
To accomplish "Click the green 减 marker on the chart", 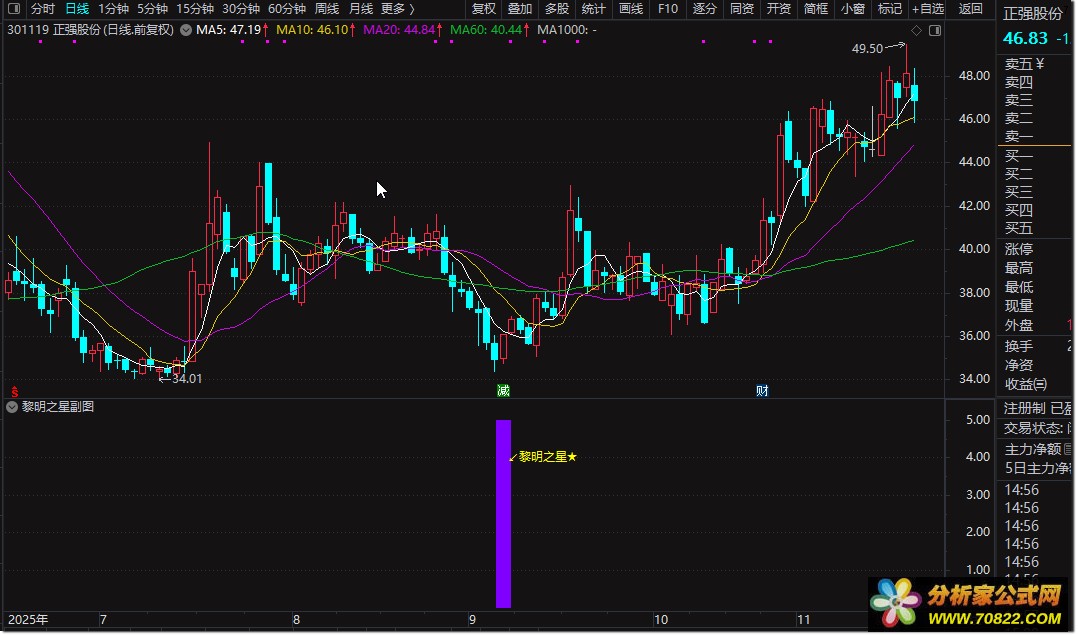I will coord(503,390).
